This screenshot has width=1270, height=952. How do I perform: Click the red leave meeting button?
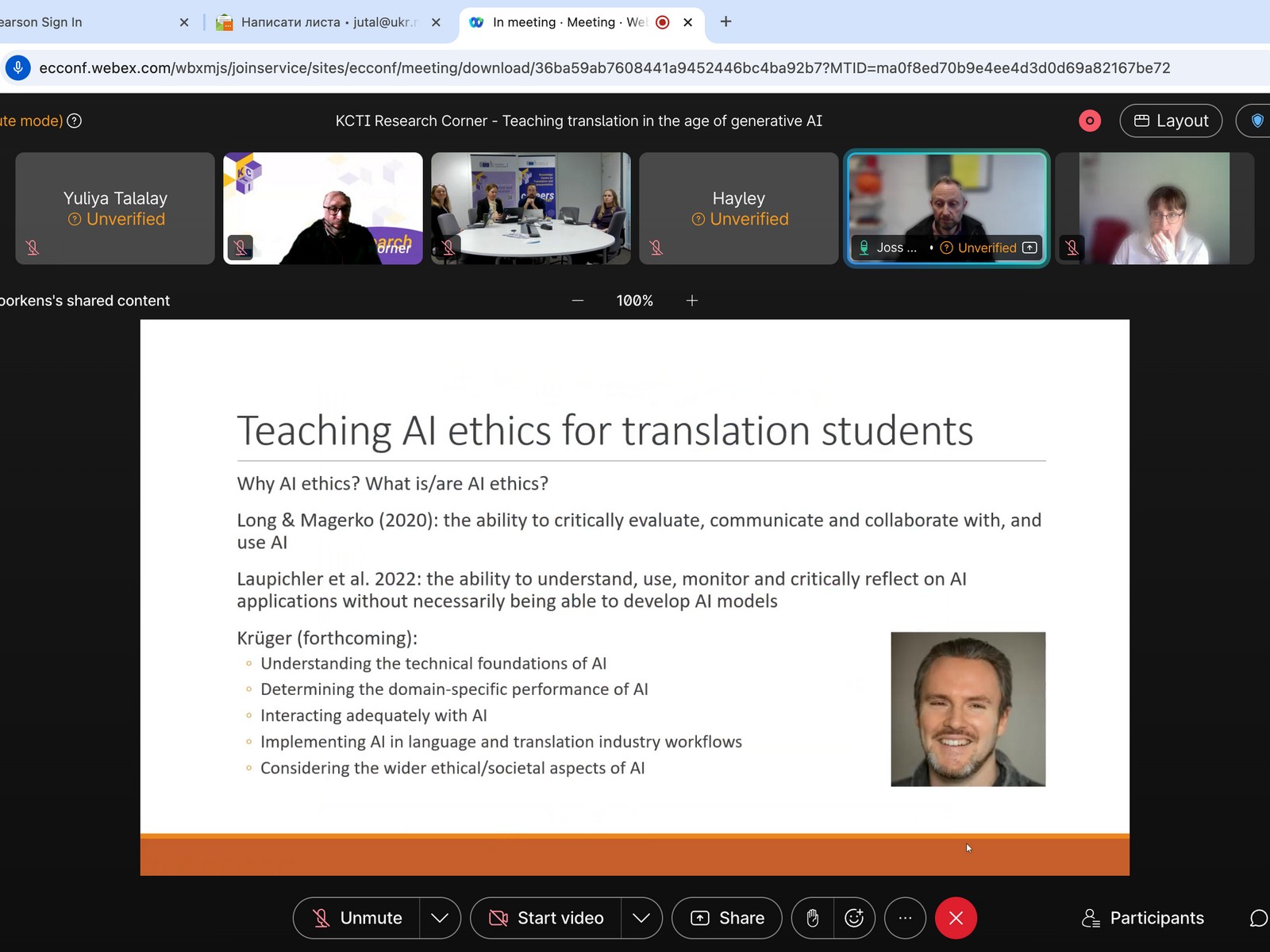click(956, 918)
